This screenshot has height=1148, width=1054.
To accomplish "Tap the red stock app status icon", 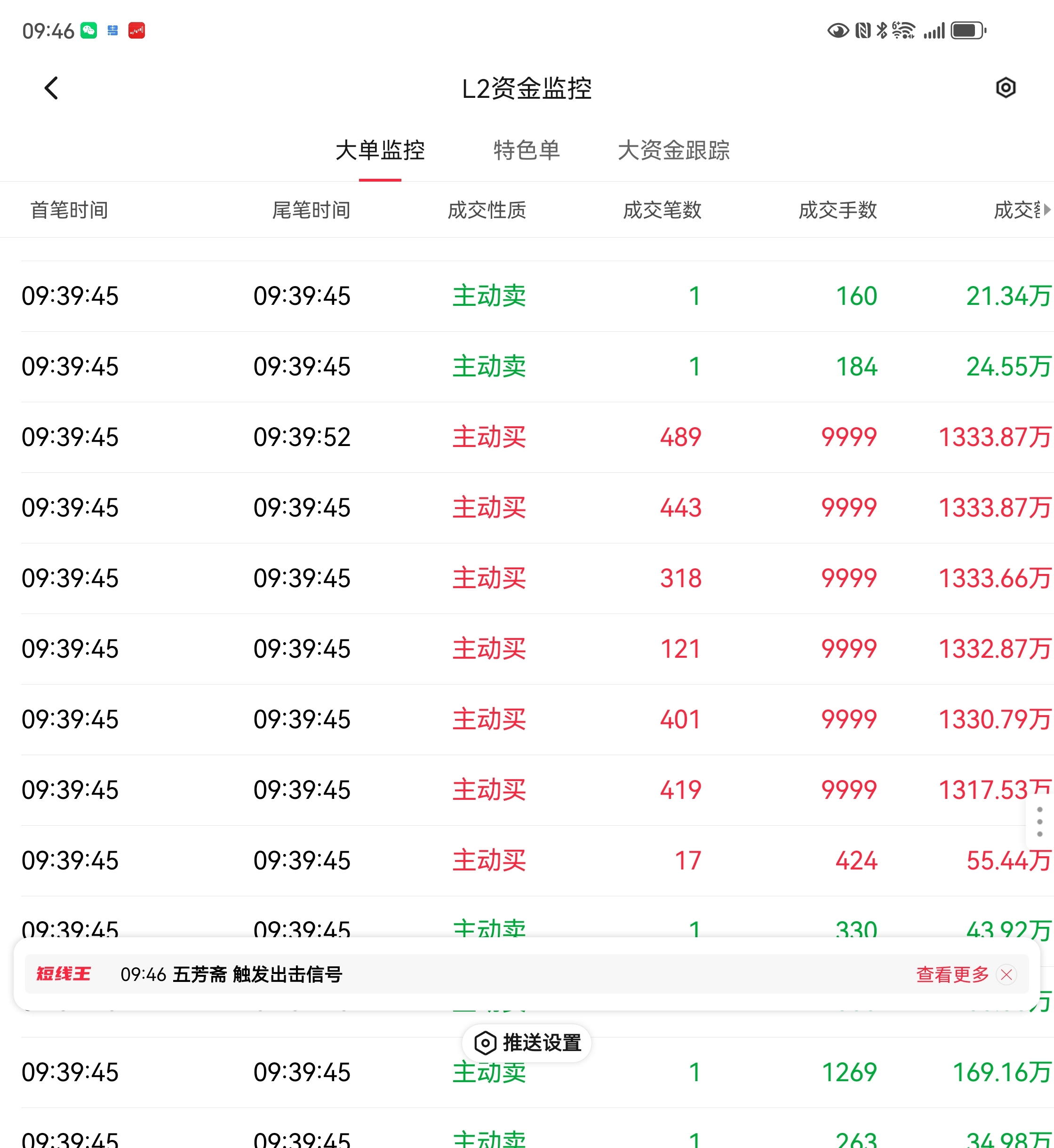I will 136,30.
